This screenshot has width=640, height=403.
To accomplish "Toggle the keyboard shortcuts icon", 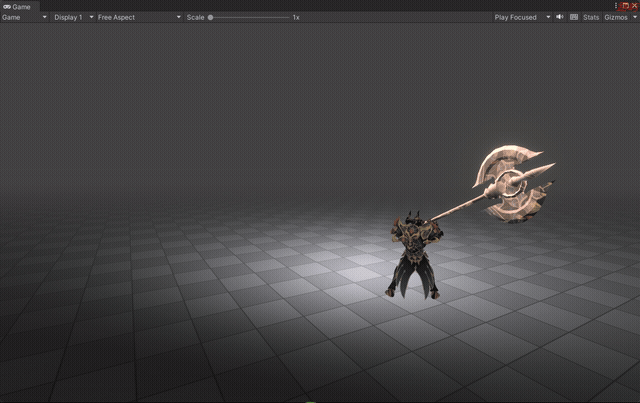I will click(x=574, y=17).
